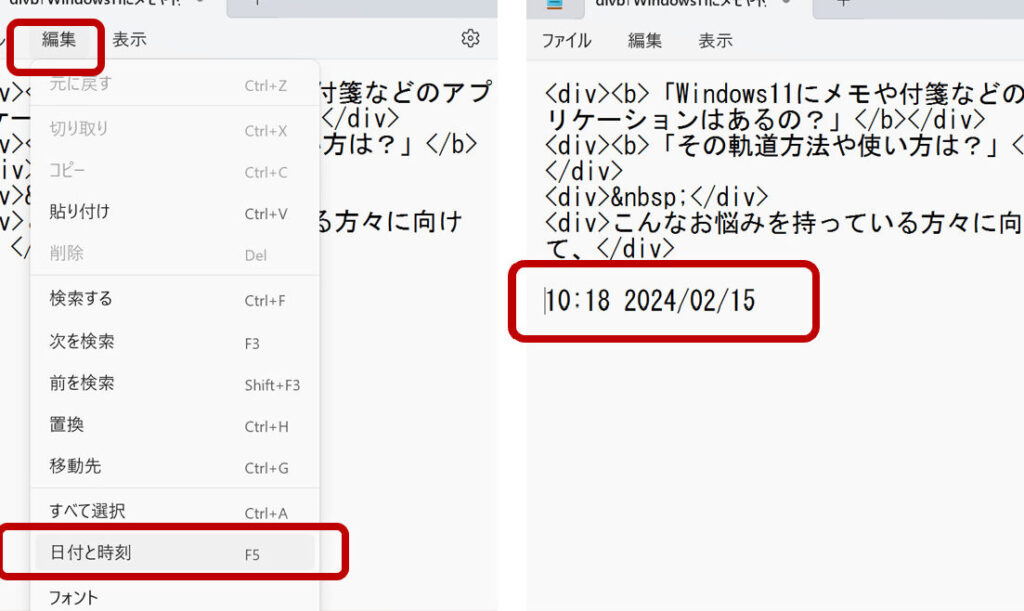
Task: Click the inserted 10:18 2024/02/15 text line
Action: [x=650, y=300]
